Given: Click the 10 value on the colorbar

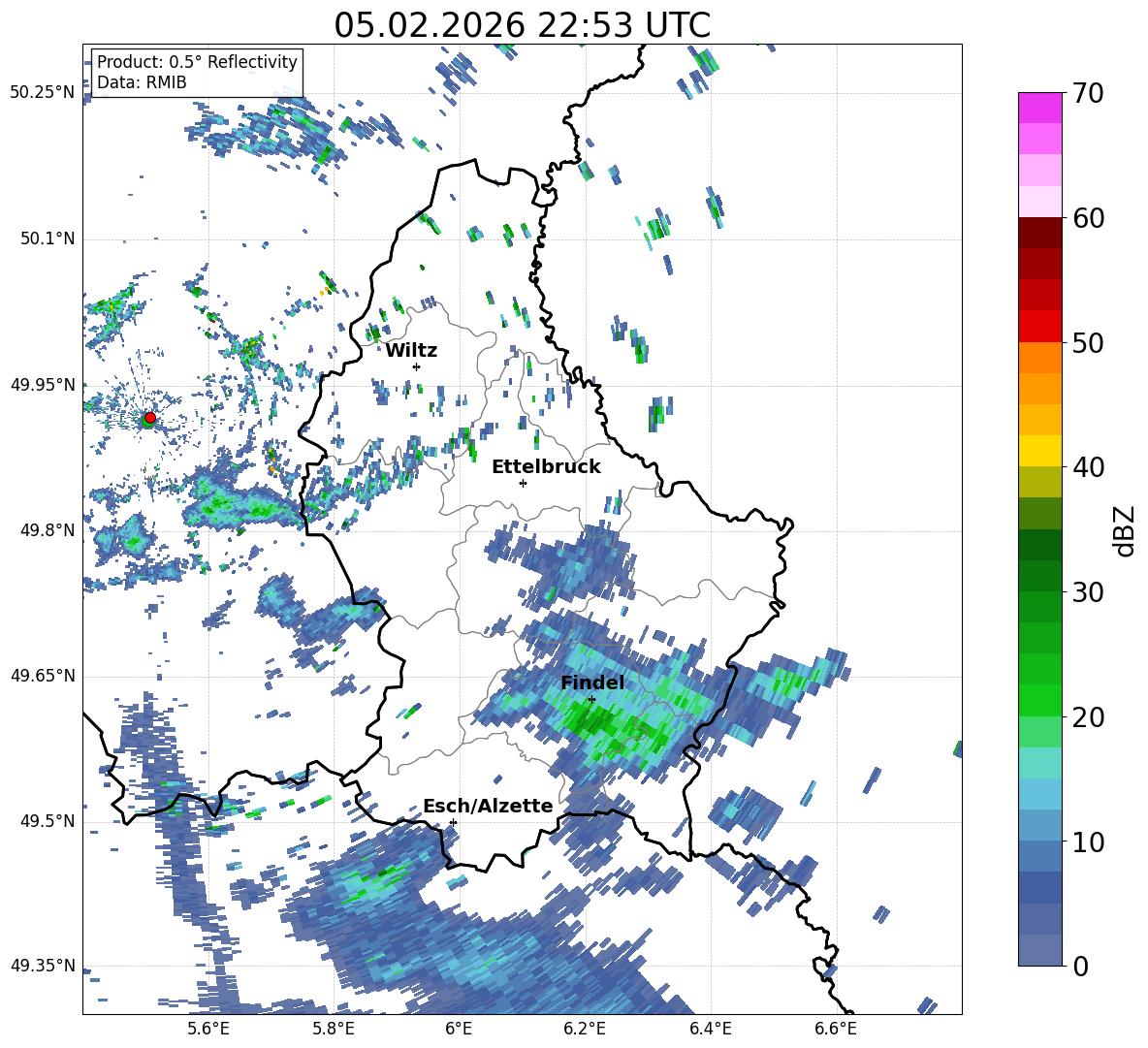Looking at the screenshot, I should click(x=1088, y=842).
